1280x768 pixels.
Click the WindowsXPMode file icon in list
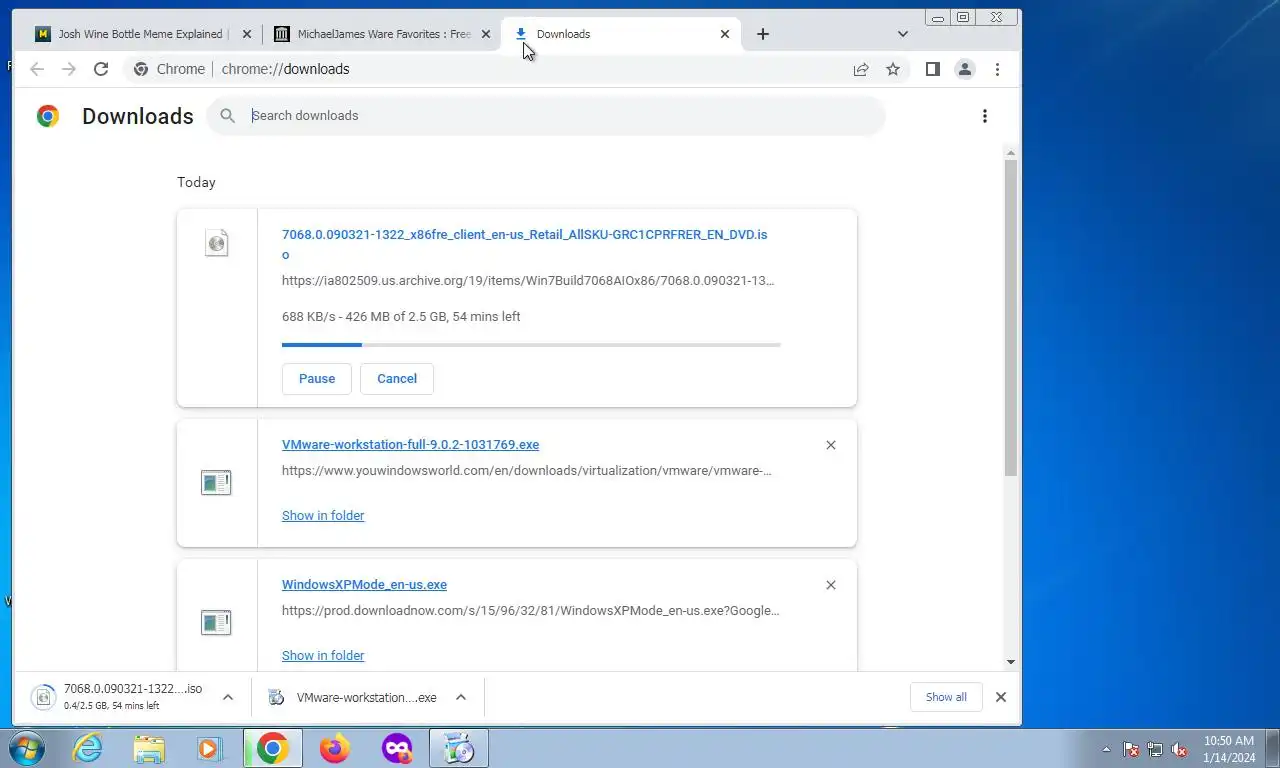click(216, 623)
